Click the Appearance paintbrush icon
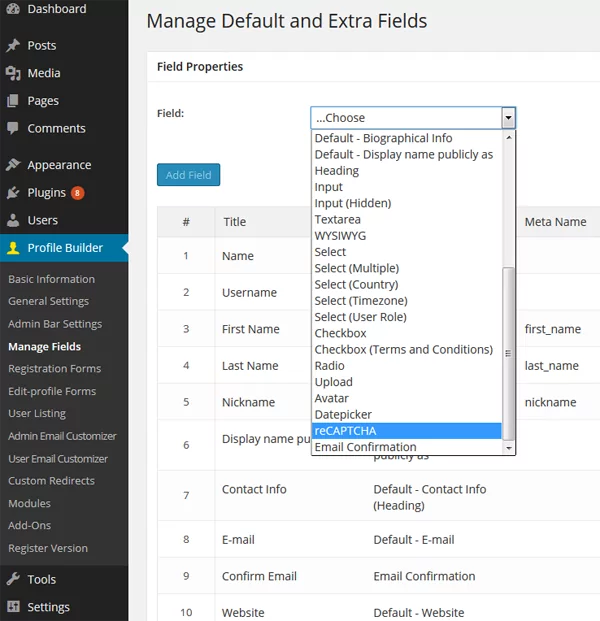This screenshot has width=600, height=621. tap(13, 164)
